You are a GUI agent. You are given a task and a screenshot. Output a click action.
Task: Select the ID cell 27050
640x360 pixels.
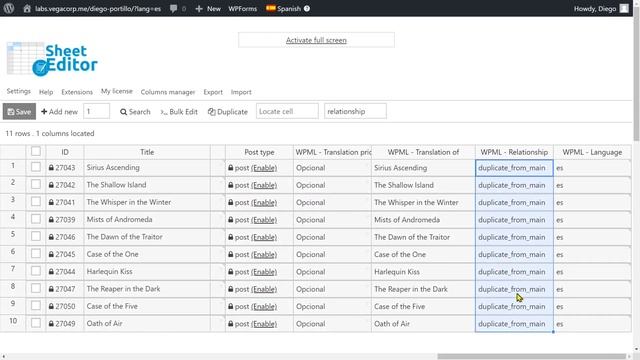tap(65, 306)
